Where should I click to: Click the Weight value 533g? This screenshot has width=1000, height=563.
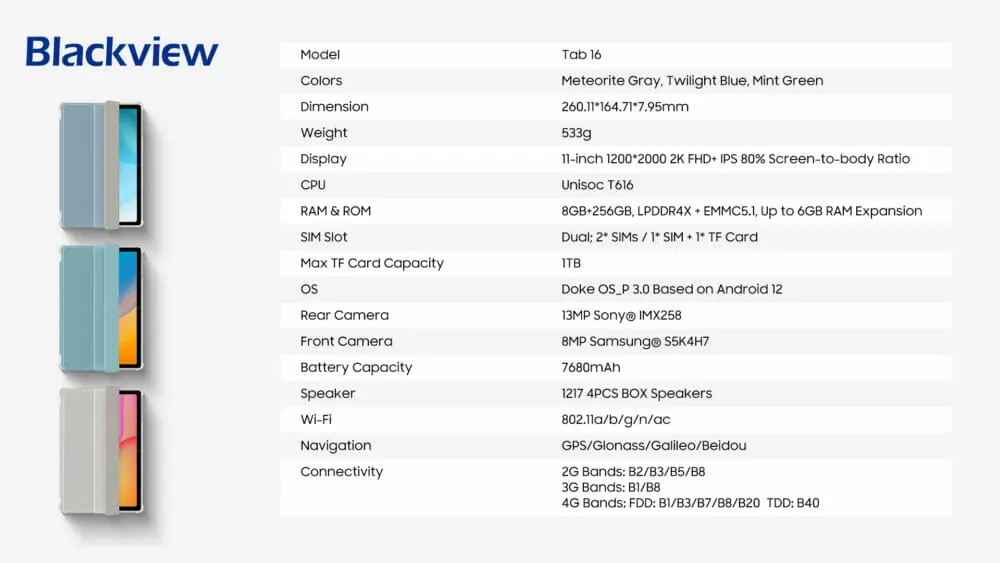576,132
